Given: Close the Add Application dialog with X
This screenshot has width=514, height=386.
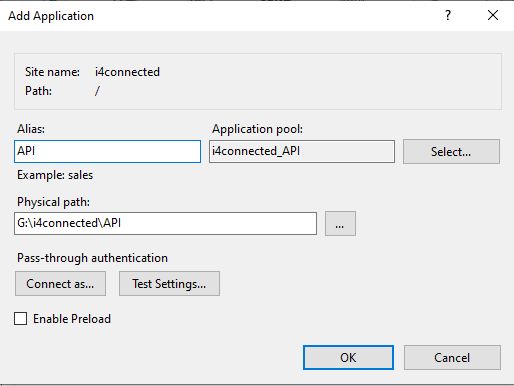Looking at the screenshot, I should 493,15.
